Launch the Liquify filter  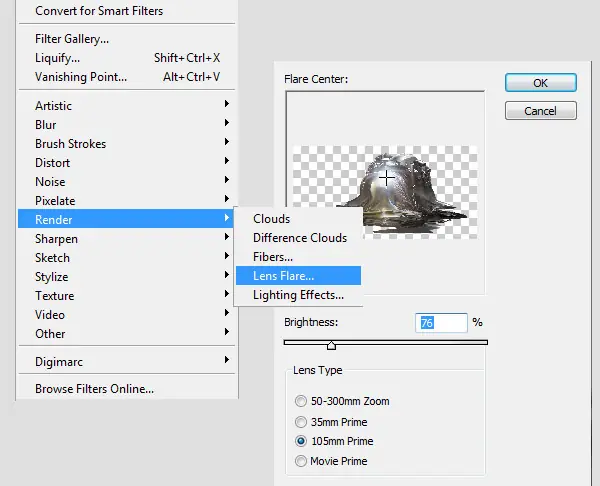pos(126,58)
